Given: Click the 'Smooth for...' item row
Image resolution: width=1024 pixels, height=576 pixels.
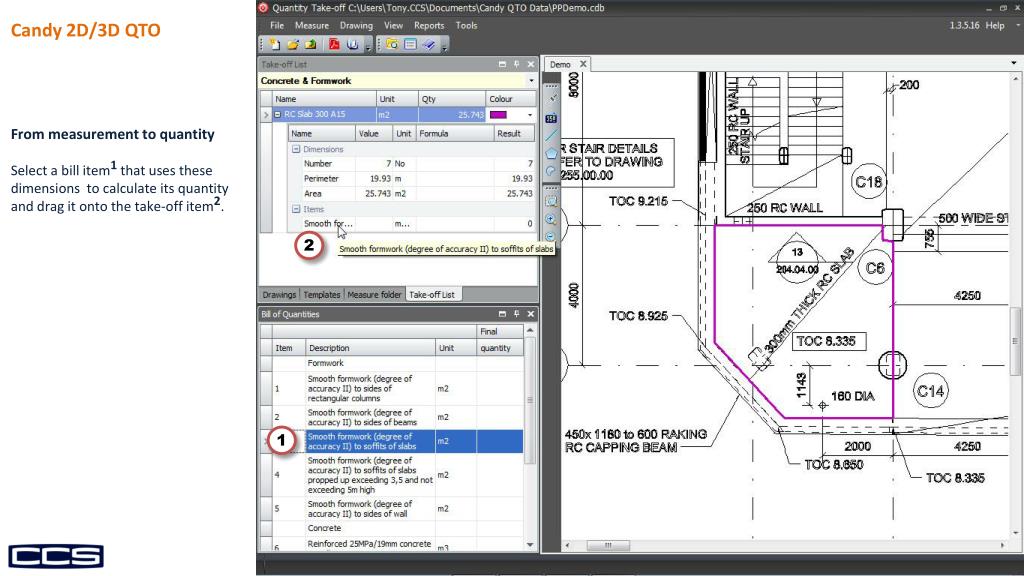Looking at the screenshot, I should click(411, 224).
